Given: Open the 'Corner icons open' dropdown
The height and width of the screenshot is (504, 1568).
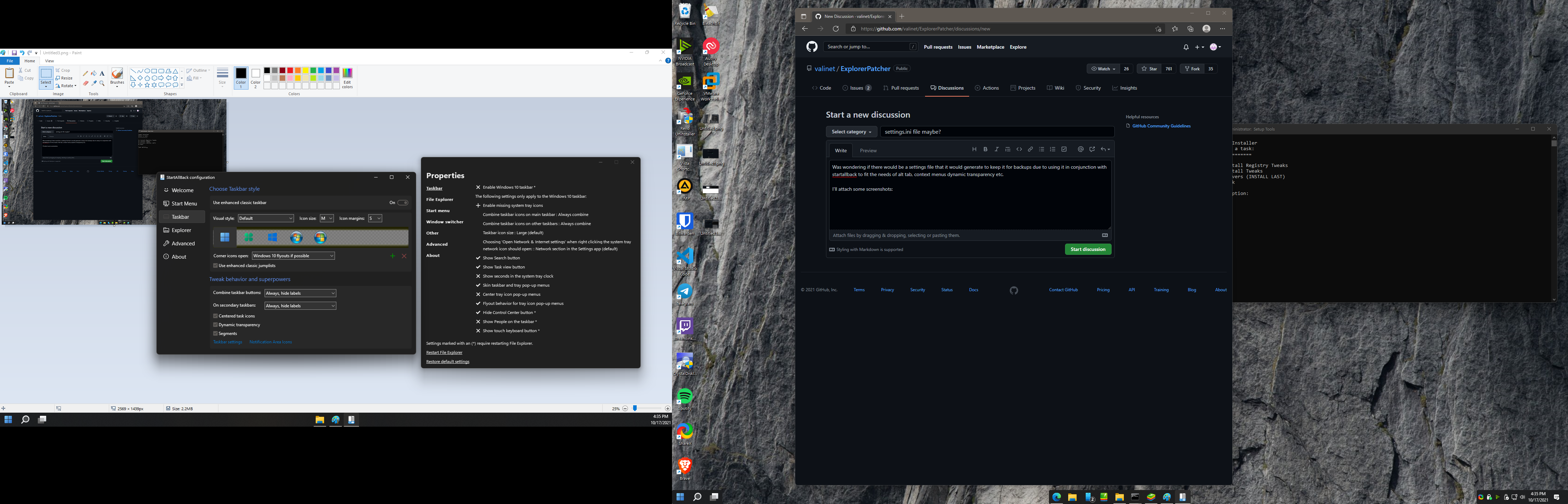Looking at the screenshot, I should coord(293,255).
